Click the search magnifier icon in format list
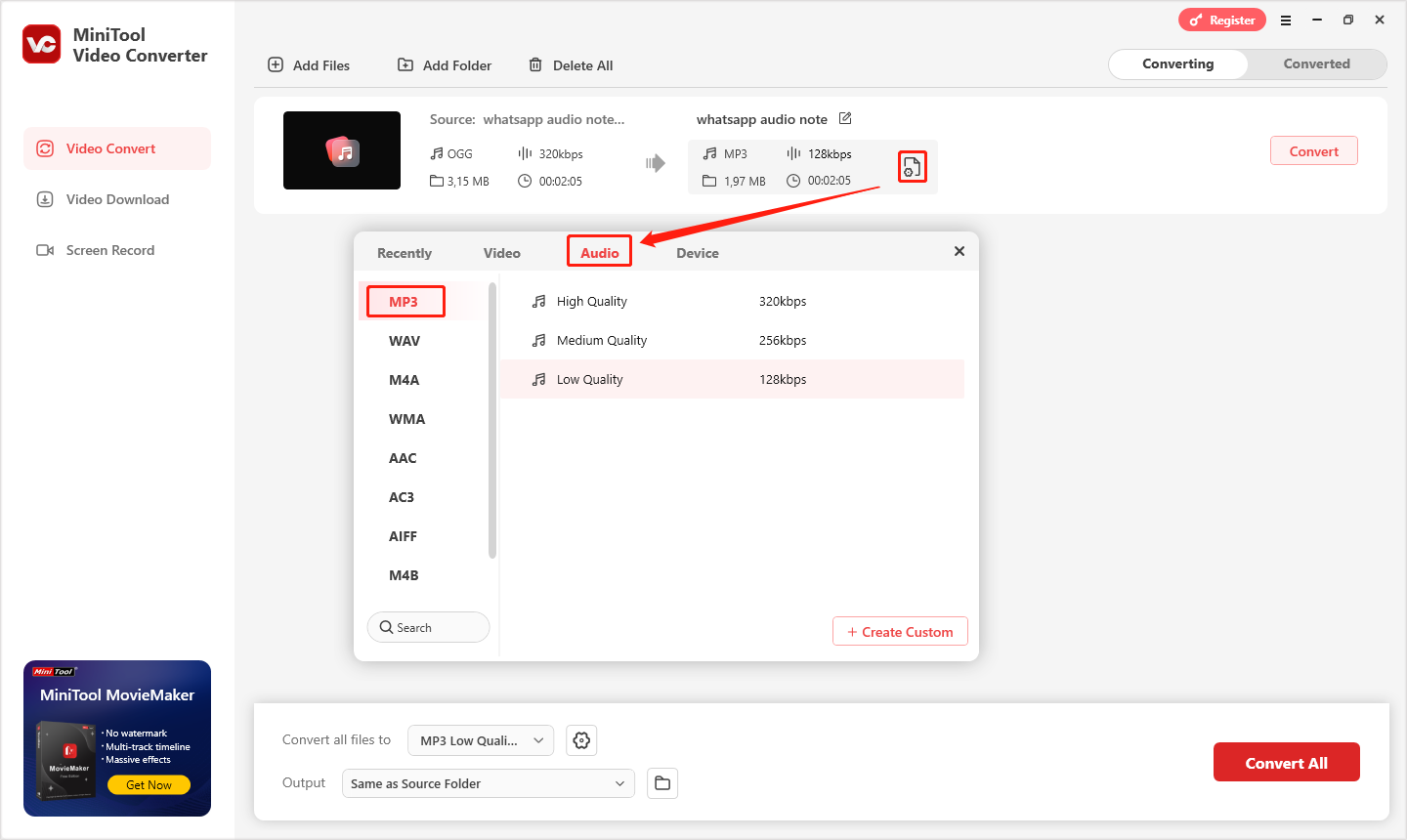Viewport: 1407px width, 840px height. [386, 627]
